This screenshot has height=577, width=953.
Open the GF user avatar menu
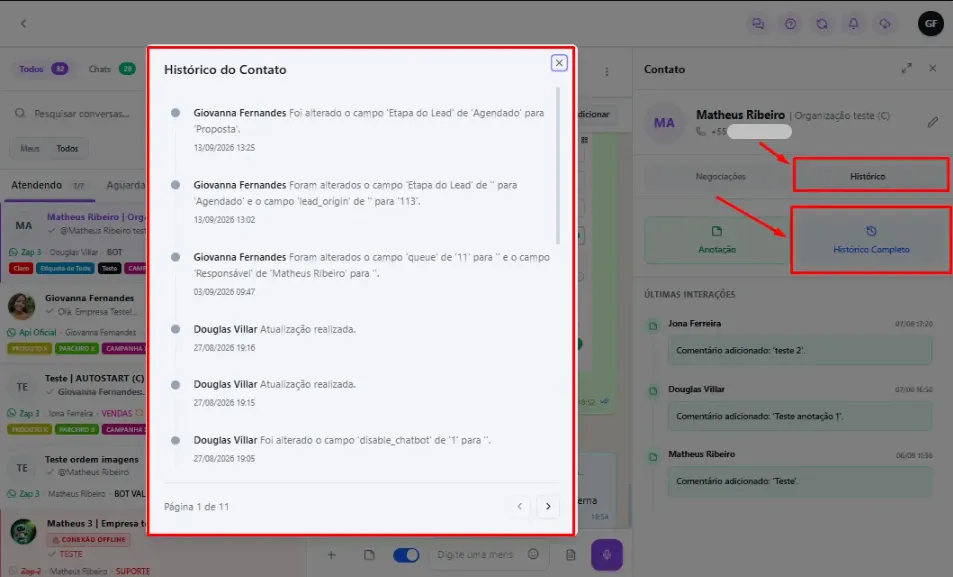pyautogui.click(x=931, y=24)
